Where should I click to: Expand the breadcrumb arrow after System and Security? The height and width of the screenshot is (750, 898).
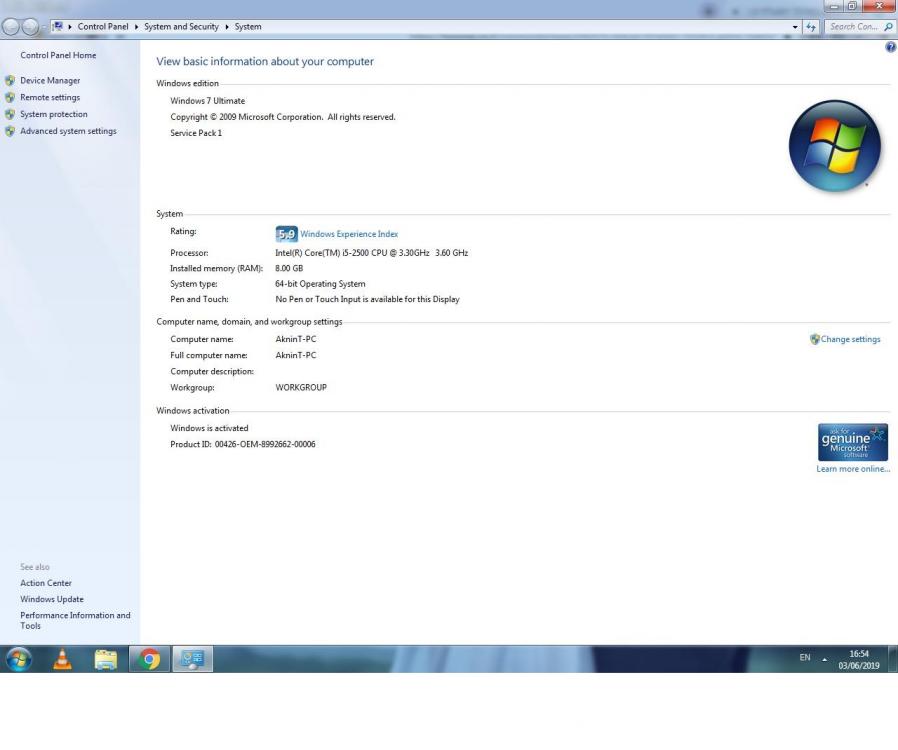click(x=227, y=27)
